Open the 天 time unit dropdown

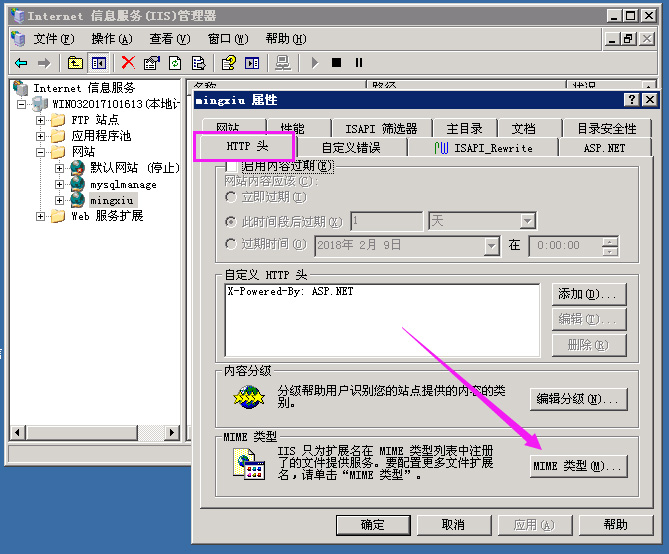tap(527, 221)
